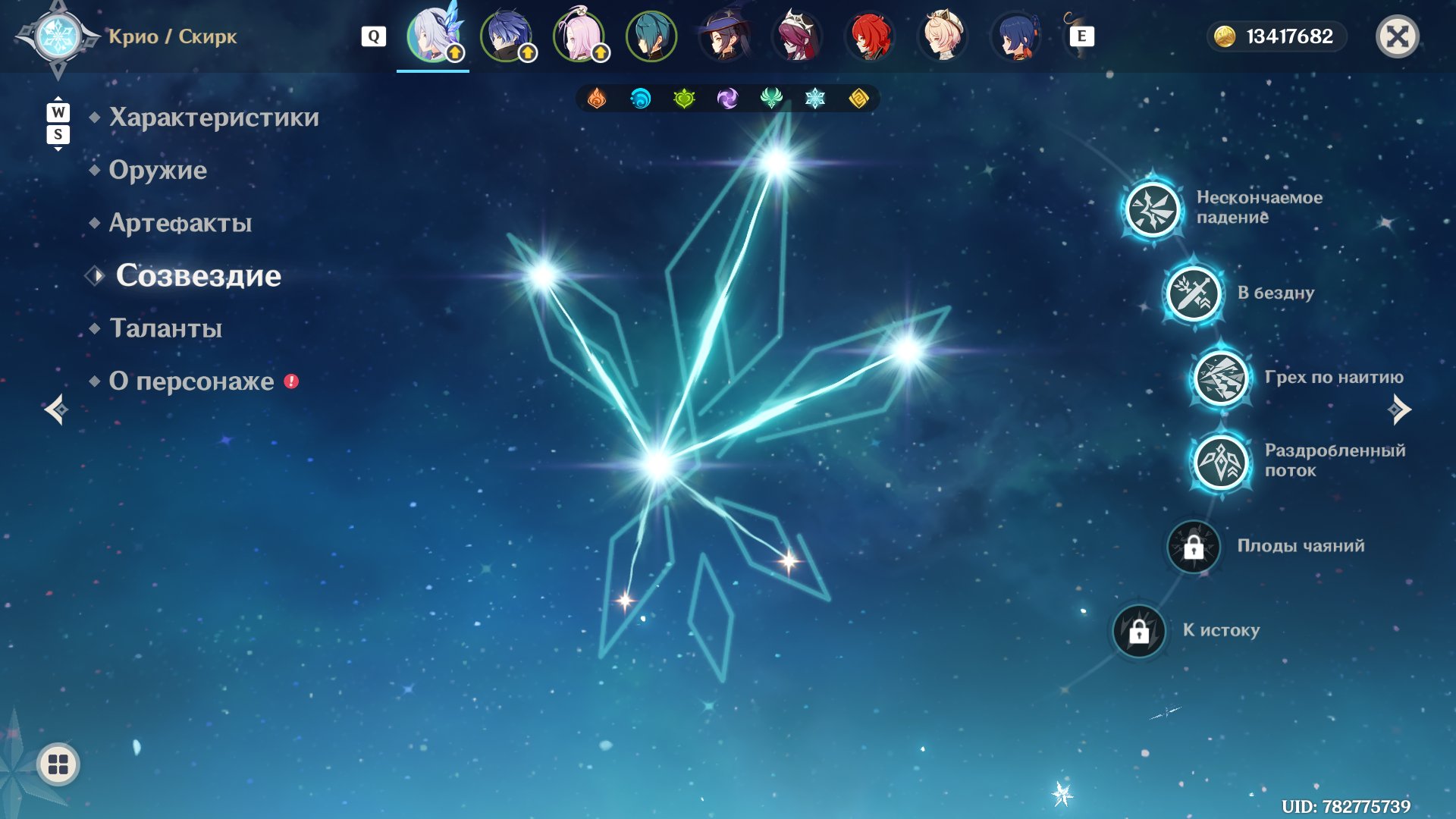The width and height of the screenshot is (1456, 819).
Task: Click the Нескончаемое падение label
Action: [1260, 207]
